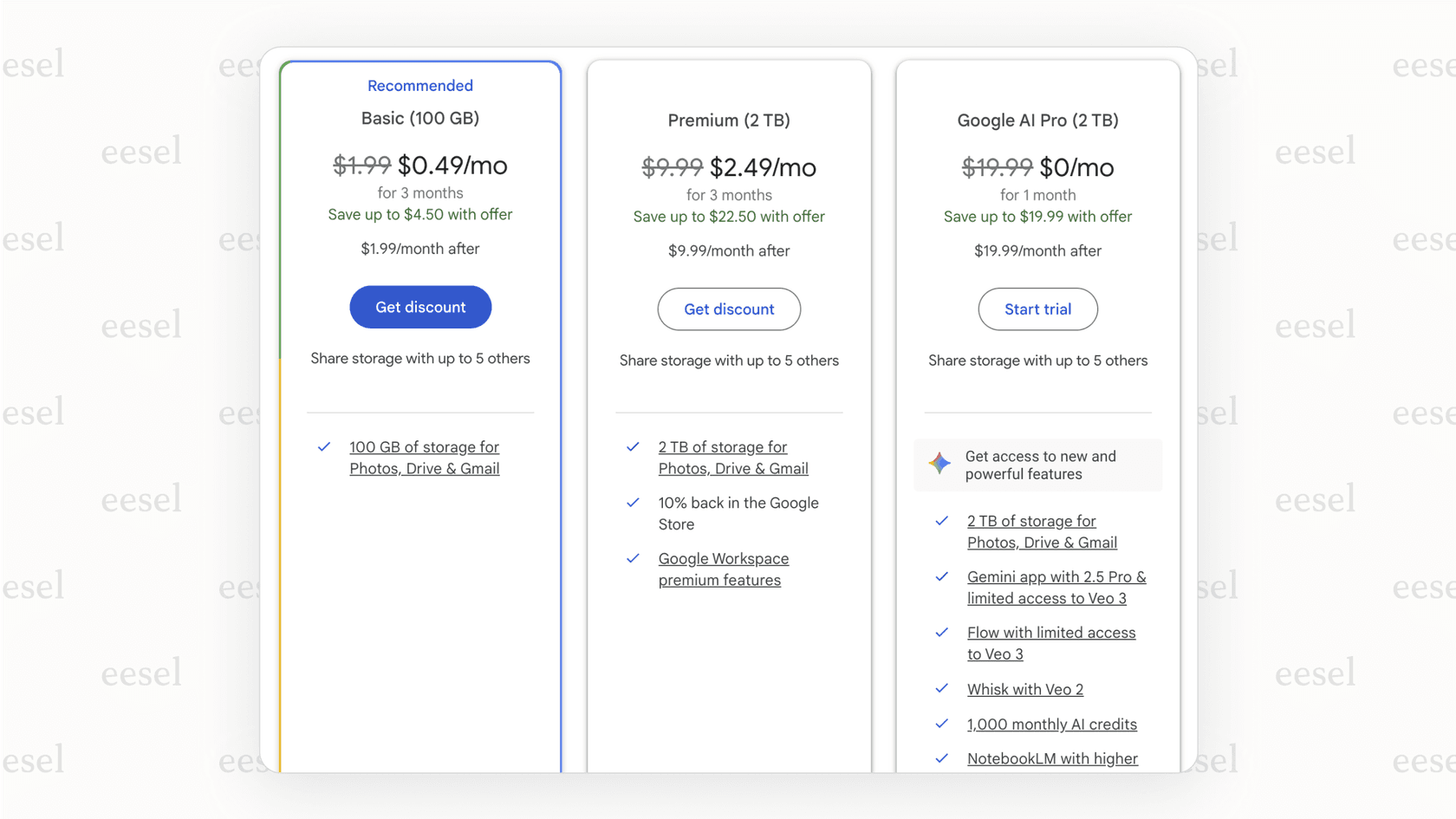Image resolution: width=1456 pixels, height=819 pixels.
Task: Select the Google AI Pro plan card
Action: point(1037,120)
